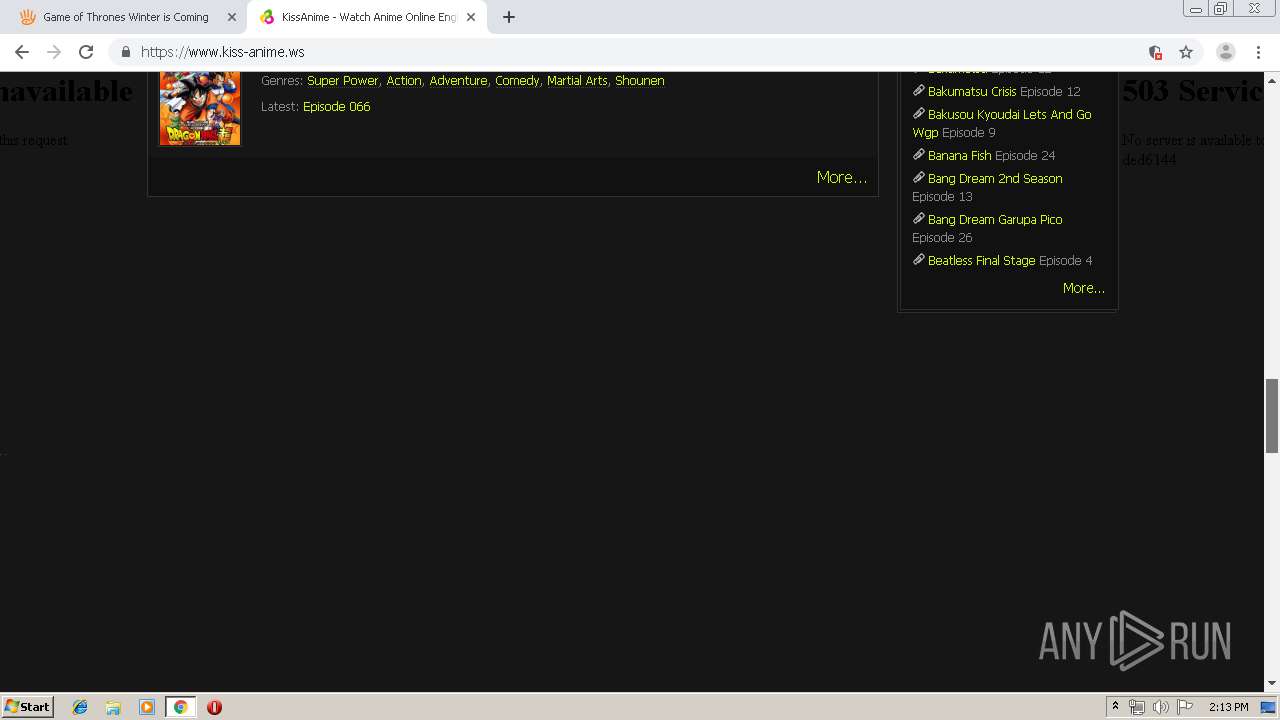
Task: Open Bang Dream 2nd Season link
Action: pyautogui.click(x=995, y=178)
